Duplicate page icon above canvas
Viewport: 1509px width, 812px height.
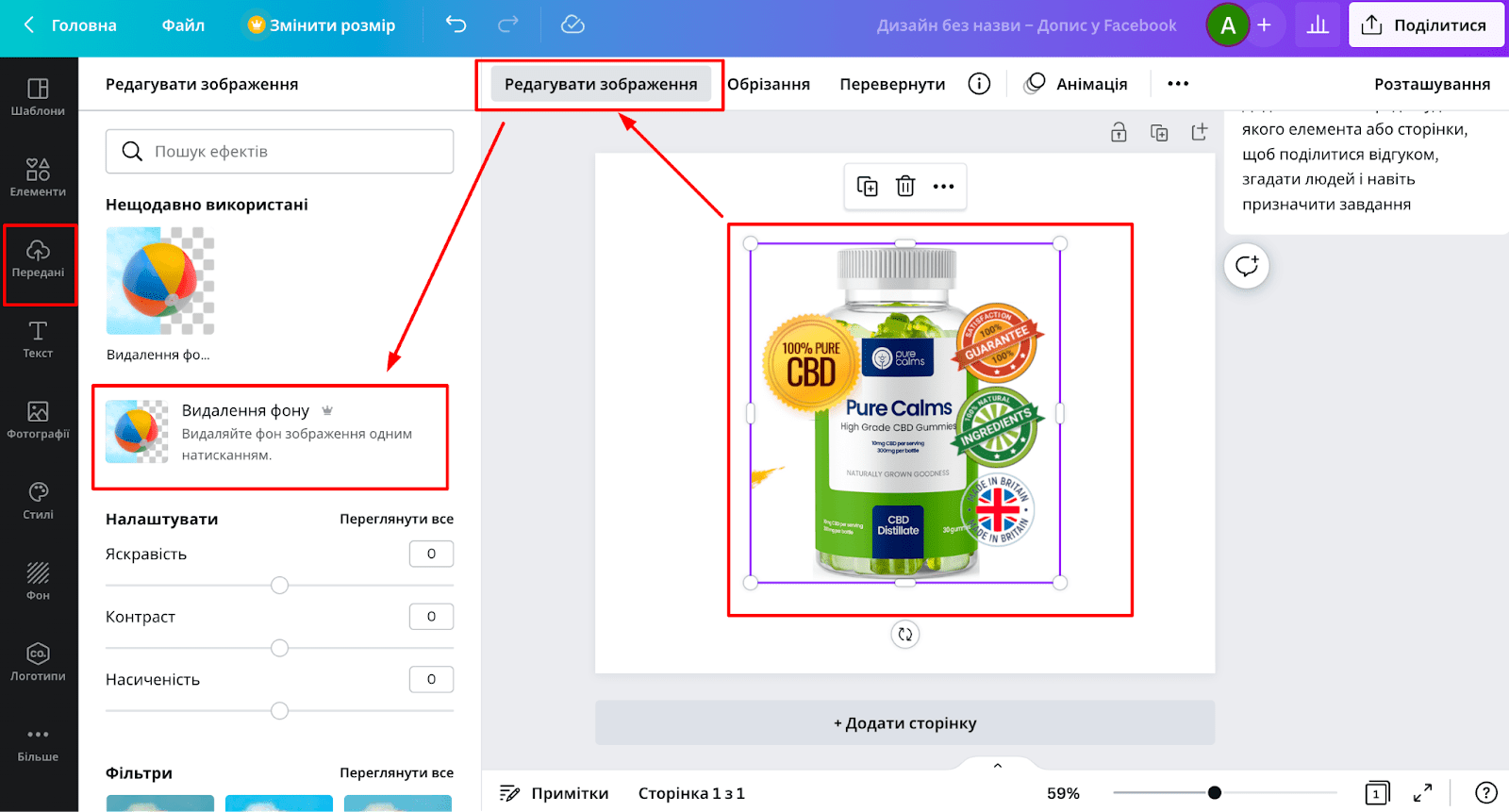[1159, 133]
